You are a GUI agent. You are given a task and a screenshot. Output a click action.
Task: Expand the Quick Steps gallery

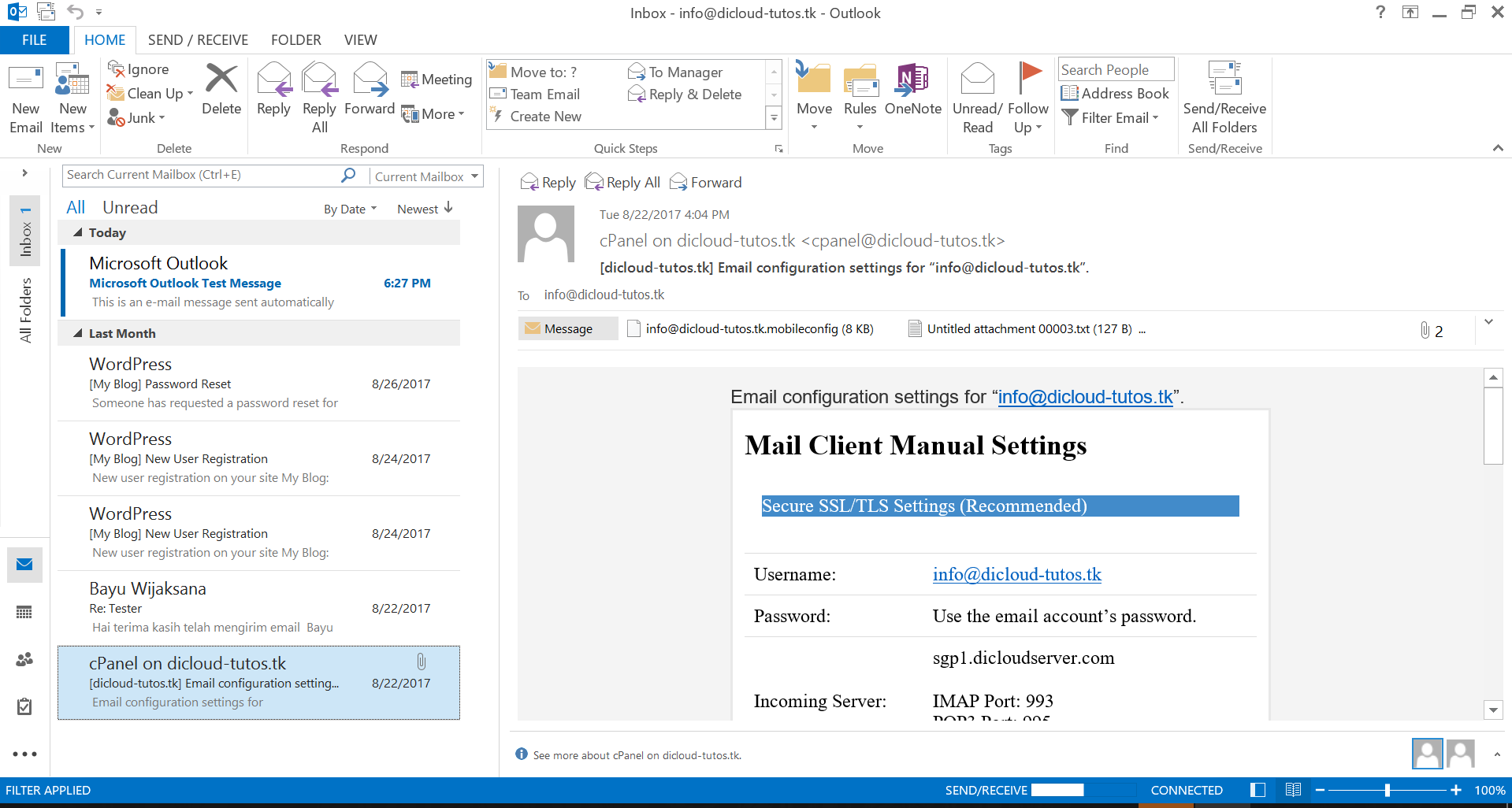pyautogui.click(x=774, y=118)
